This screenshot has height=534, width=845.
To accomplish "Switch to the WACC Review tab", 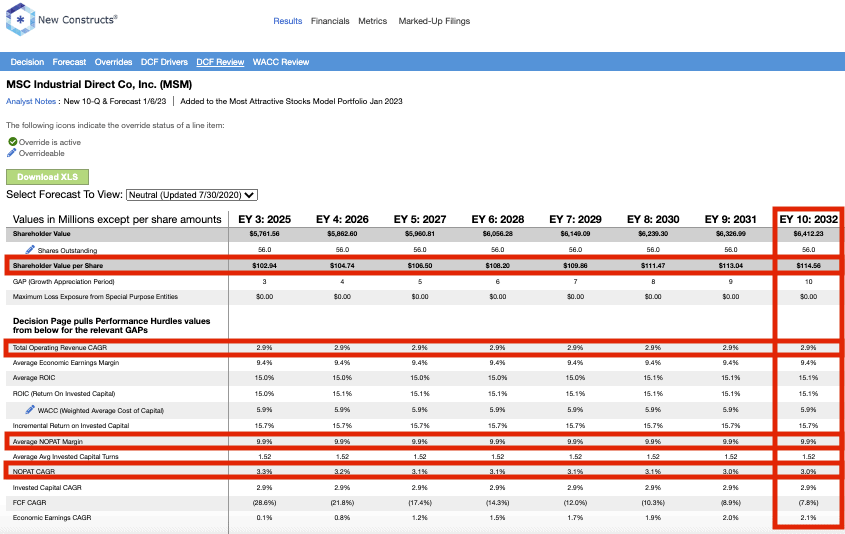I will [281, 62].
